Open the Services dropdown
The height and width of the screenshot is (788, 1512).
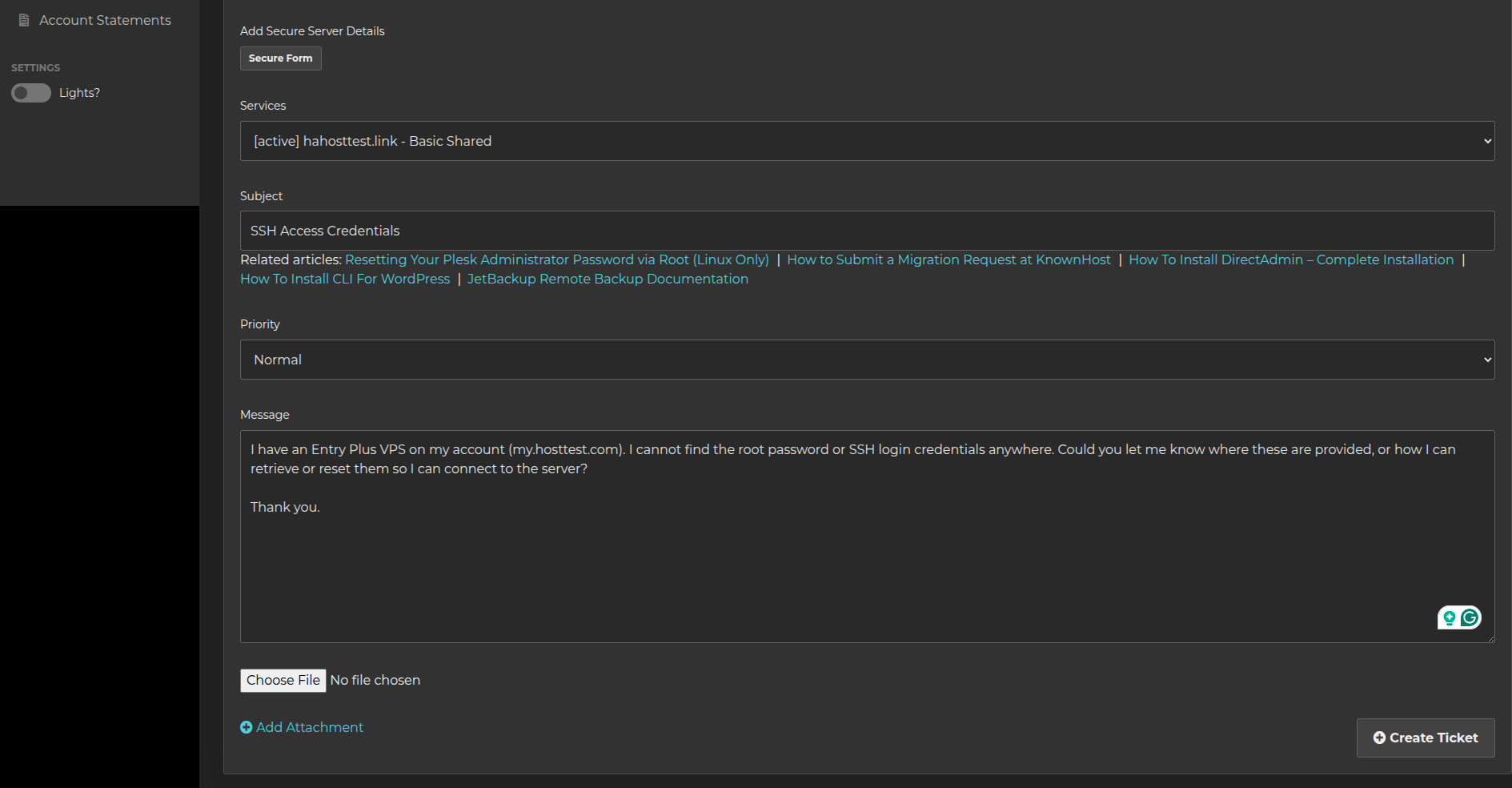(x=867, y=141)
